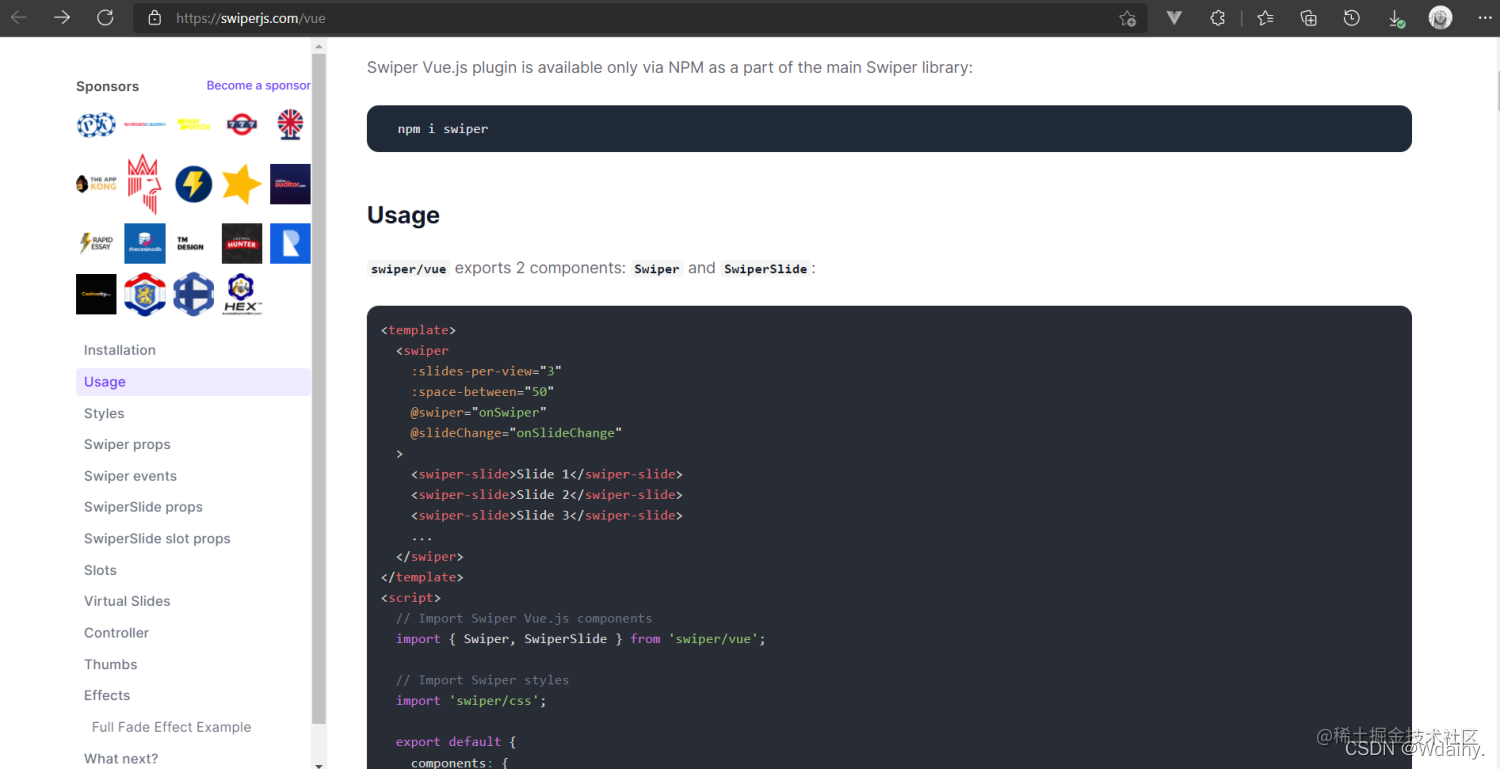
Task: Open the black Casinocity sponsor logo
Action: 96,294
